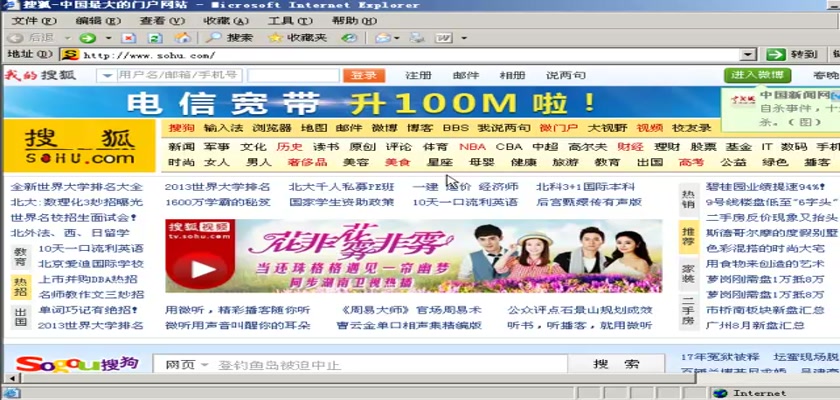Click the greyed Back (后退) arrow icon
The image size is (840, 400).
pos(16,38)
